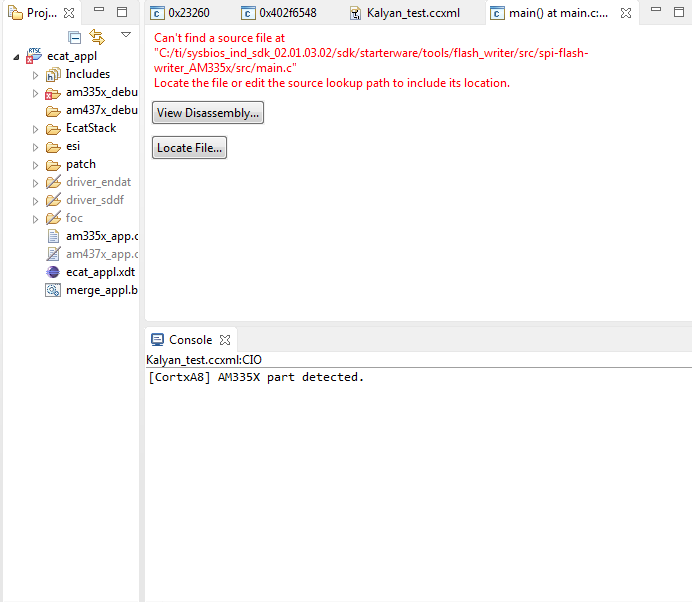
Task: Collapse the ecat_appl project node
Action: [x=16, y=57]
